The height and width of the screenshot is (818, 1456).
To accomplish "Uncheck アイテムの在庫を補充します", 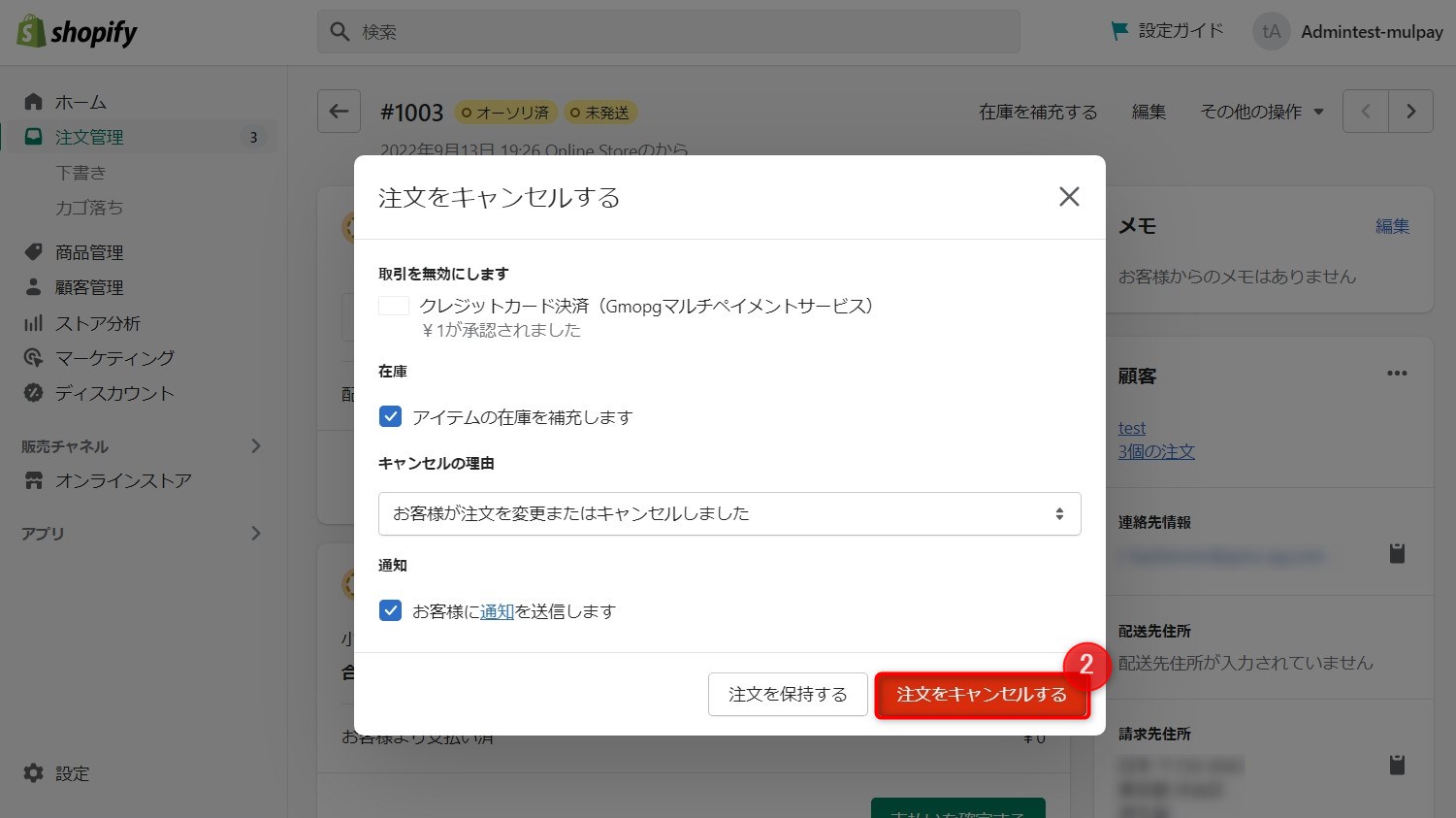I will pyautogui.click(x=390, y=416).
